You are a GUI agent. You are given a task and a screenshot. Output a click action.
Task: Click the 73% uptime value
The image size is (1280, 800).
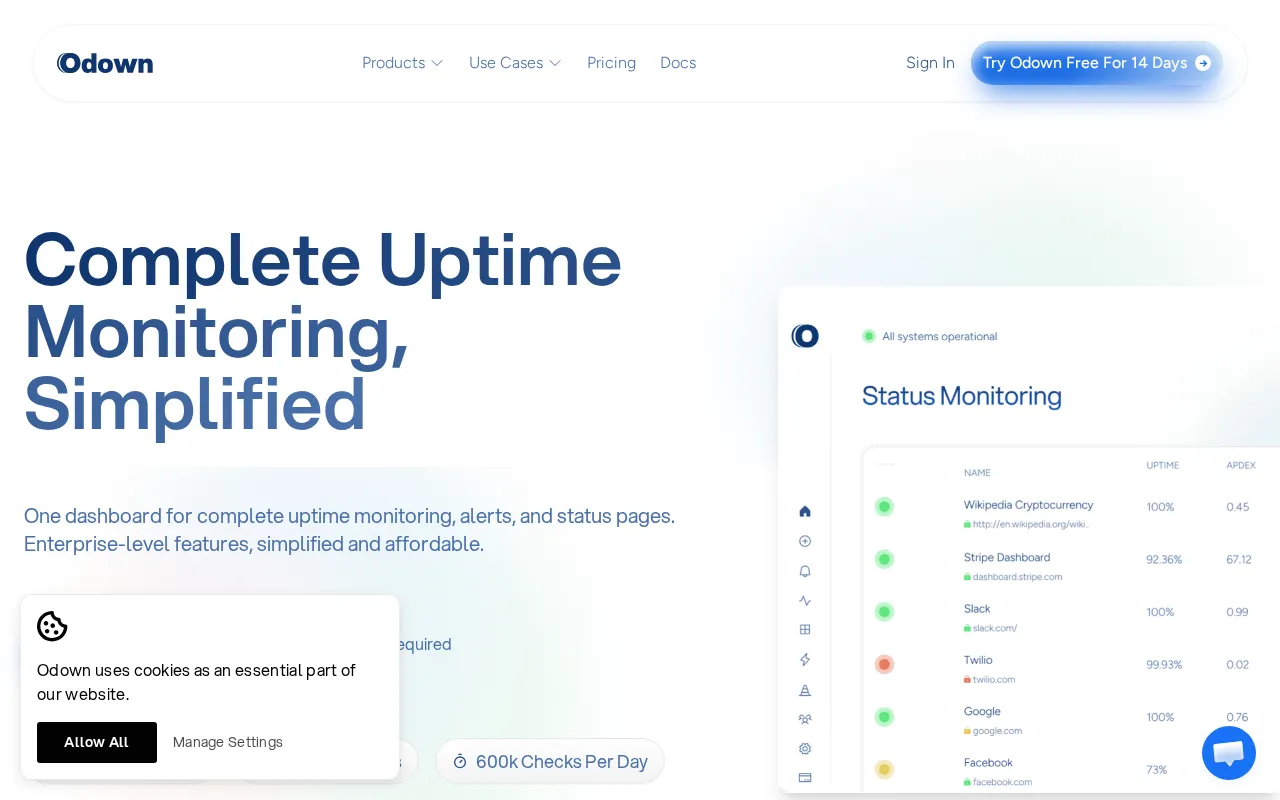[1157, 770]
